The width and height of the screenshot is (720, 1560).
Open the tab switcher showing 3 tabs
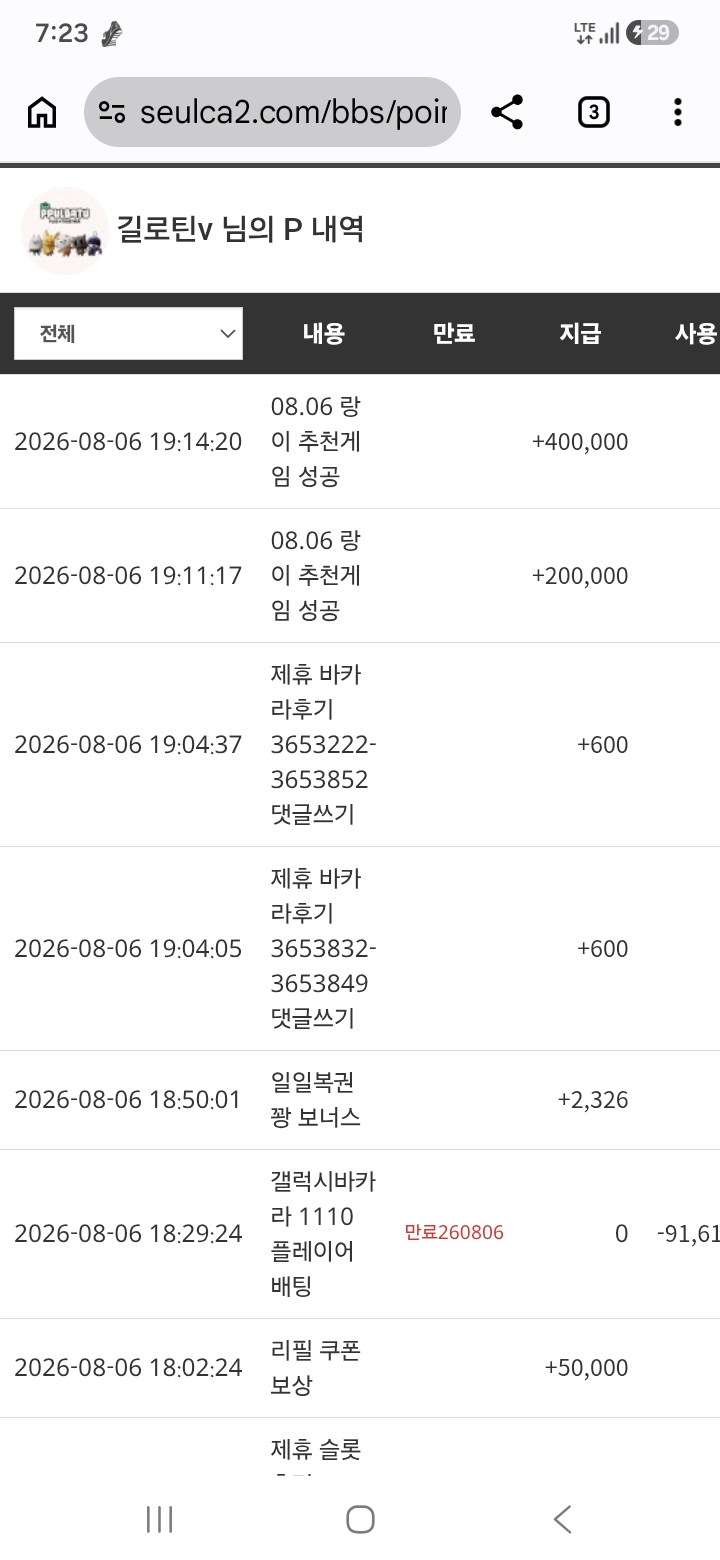(594, 113)
